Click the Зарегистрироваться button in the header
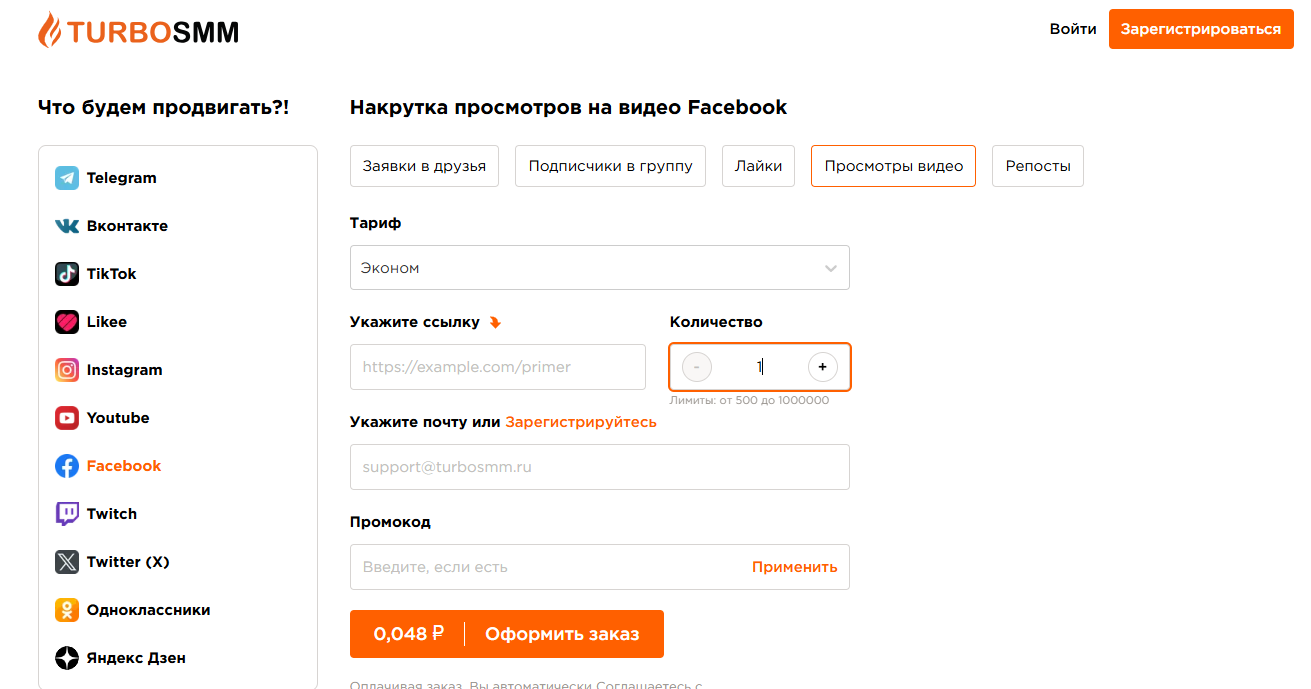Screen dimensions: 1311x689 pyautogui.click(x=1201, y=29)
